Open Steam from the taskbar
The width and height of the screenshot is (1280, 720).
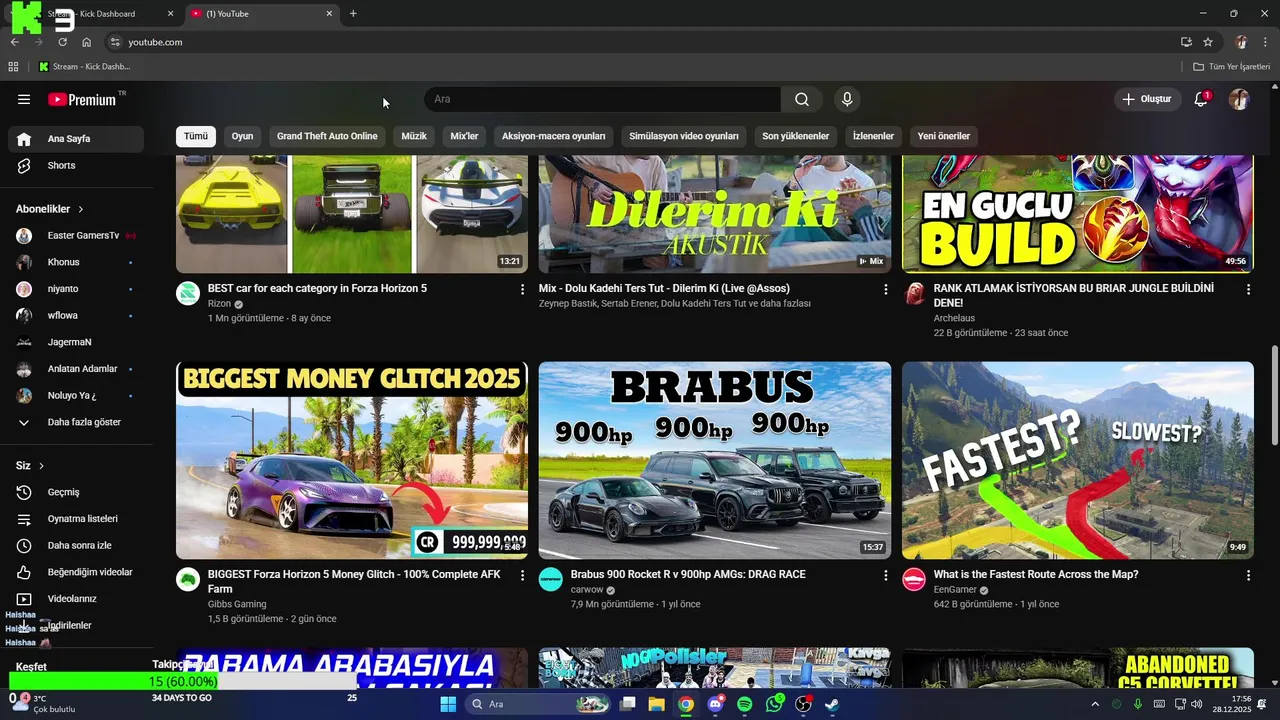click(832, 704)
